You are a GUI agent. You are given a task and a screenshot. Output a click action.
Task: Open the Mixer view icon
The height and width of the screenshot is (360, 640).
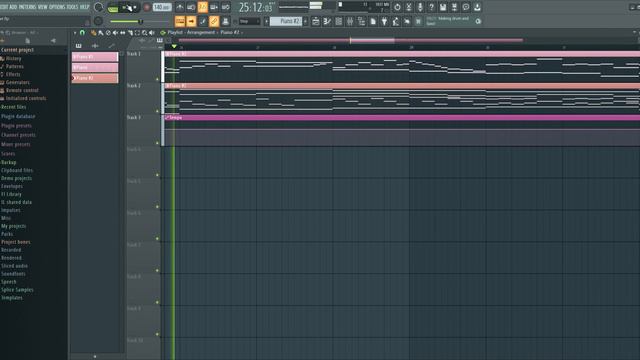pyautogui.click(x=350, y=21)
